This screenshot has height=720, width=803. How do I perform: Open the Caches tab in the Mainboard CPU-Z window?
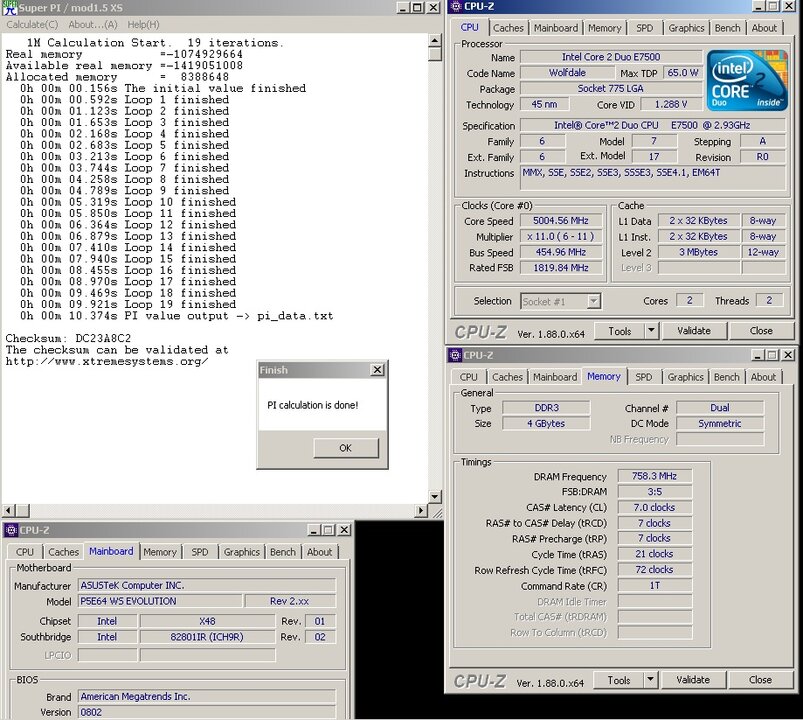tap(64, 553)
